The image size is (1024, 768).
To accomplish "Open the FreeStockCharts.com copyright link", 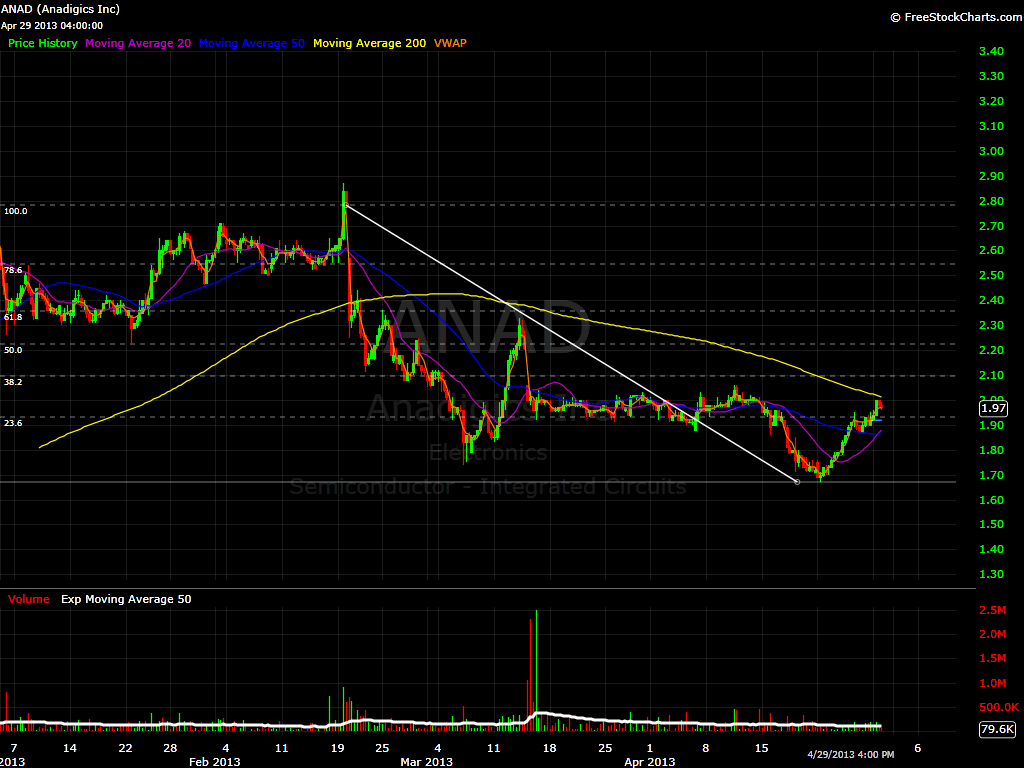I will [957, 17].
